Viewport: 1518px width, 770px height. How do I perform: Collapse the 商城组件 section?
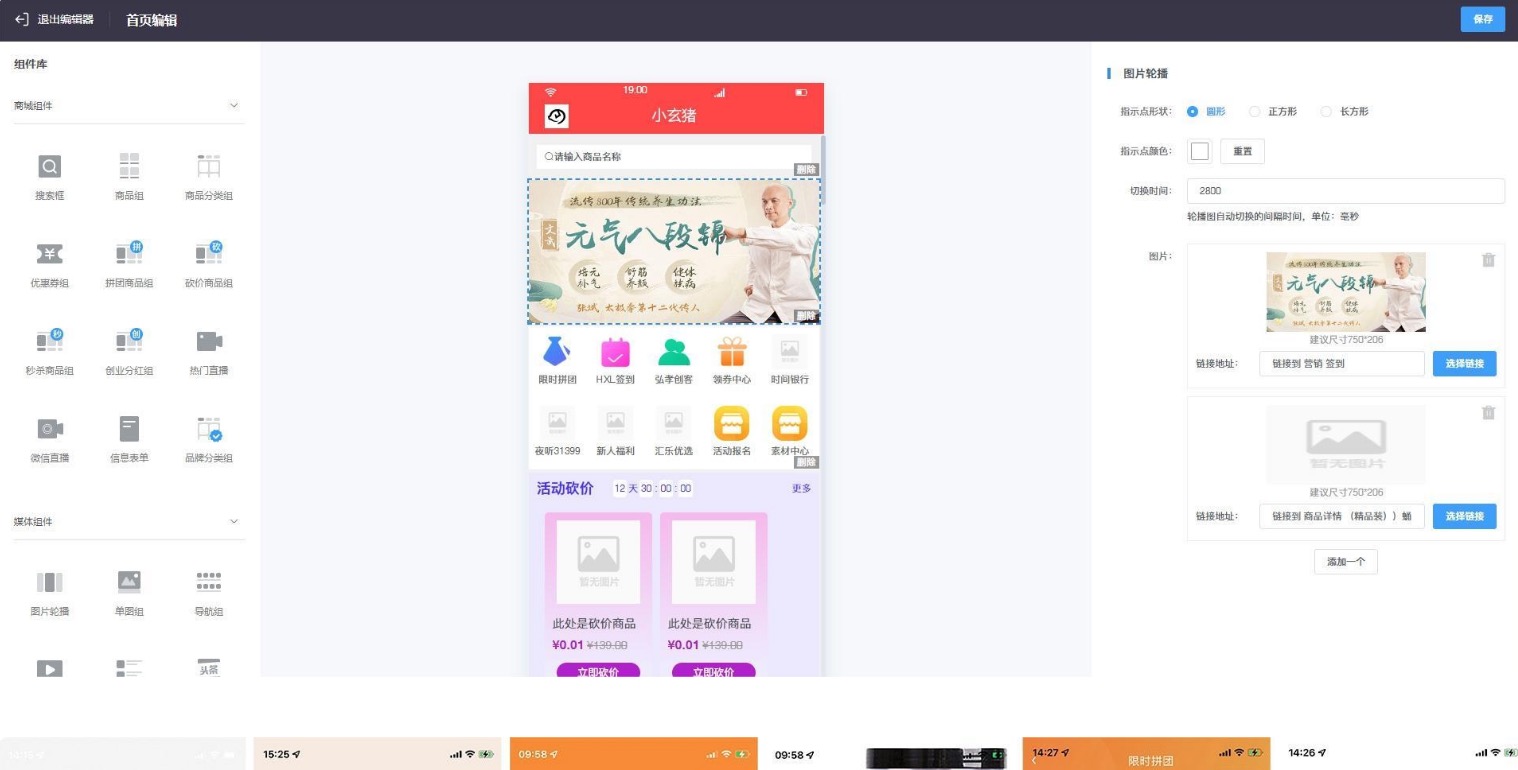point(234,106)
